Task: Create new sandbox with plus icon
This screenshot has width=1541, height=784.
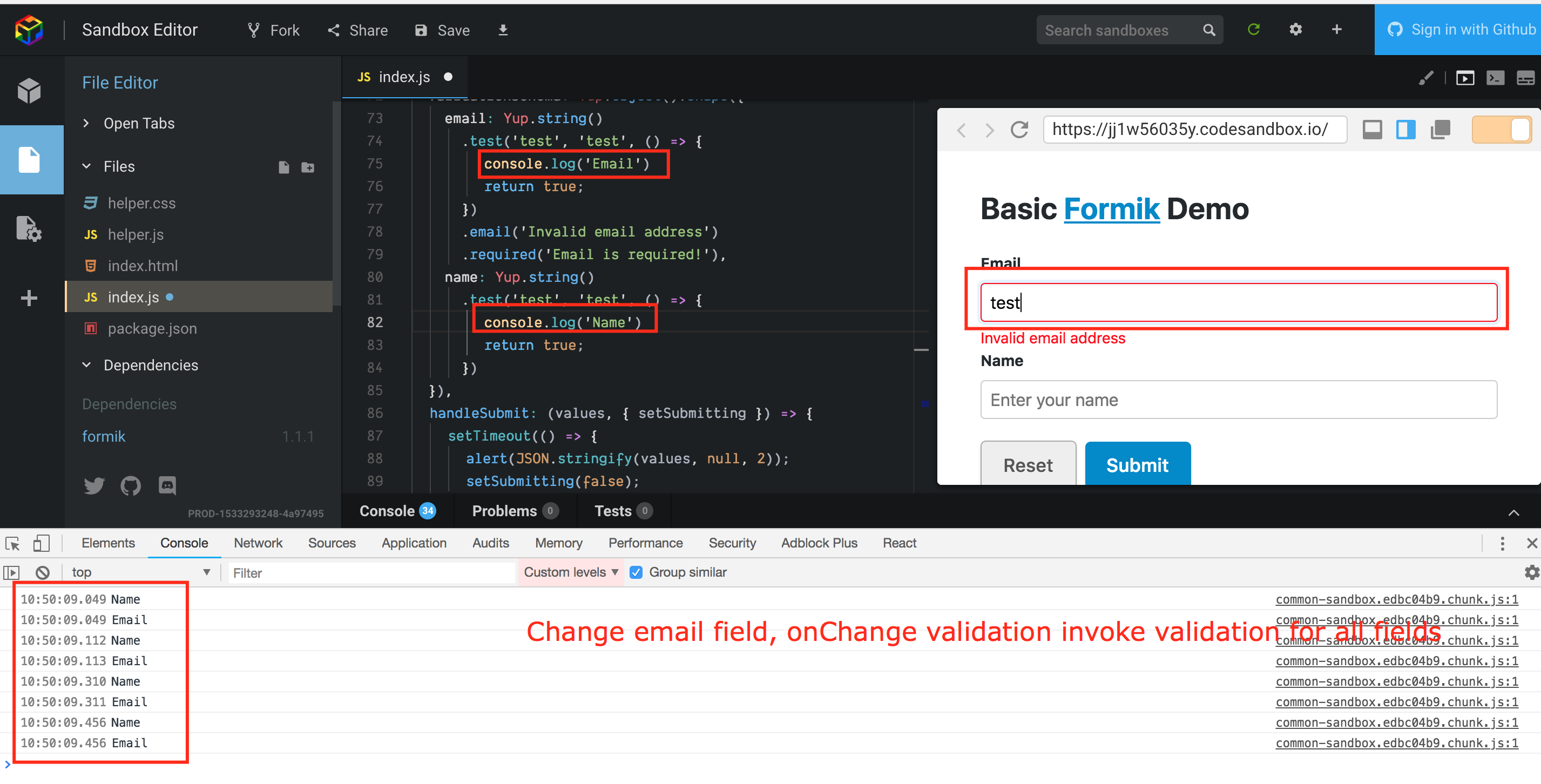Action: point(1336,29)
